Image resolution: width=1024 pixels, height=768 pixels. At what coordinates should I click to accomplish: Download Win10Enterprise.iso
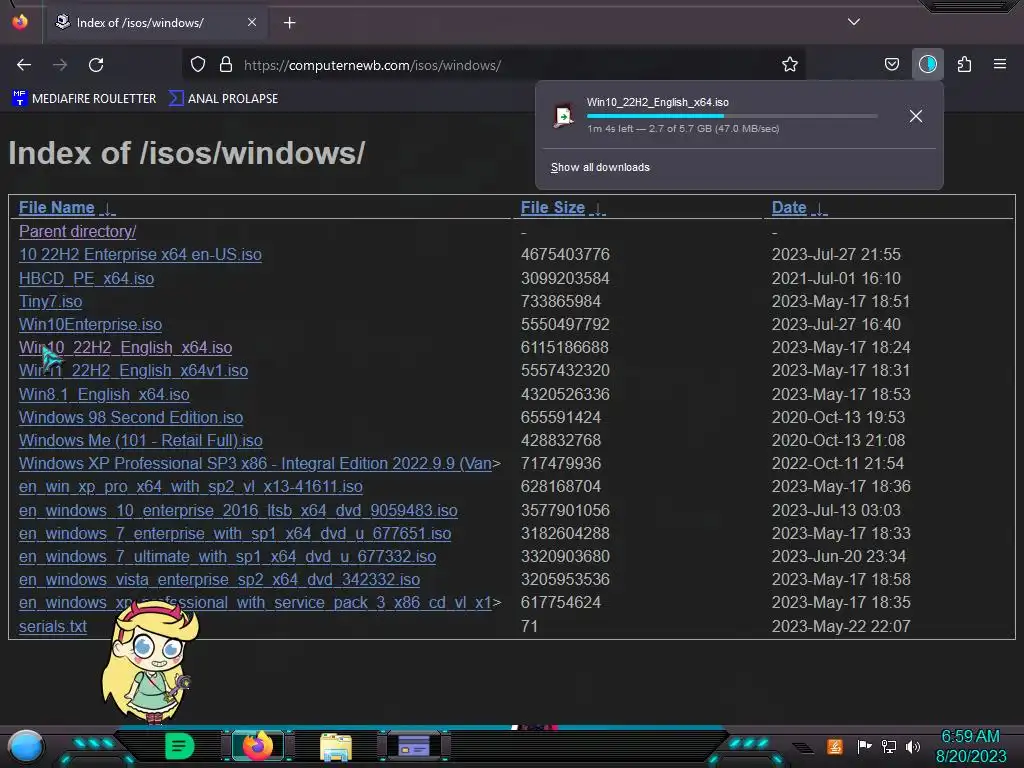click(90, 325)
